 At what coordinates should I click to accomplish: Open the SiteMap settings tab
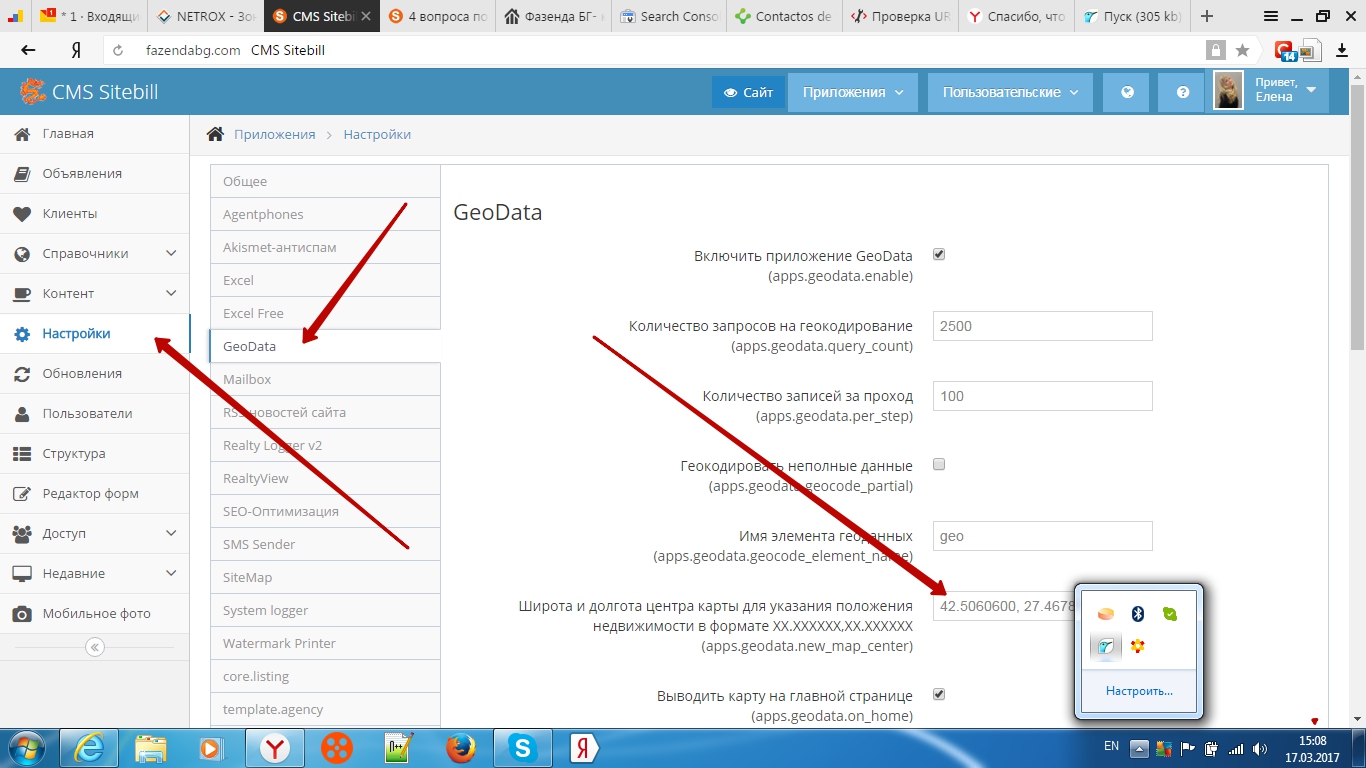click(x=325, y=577)
